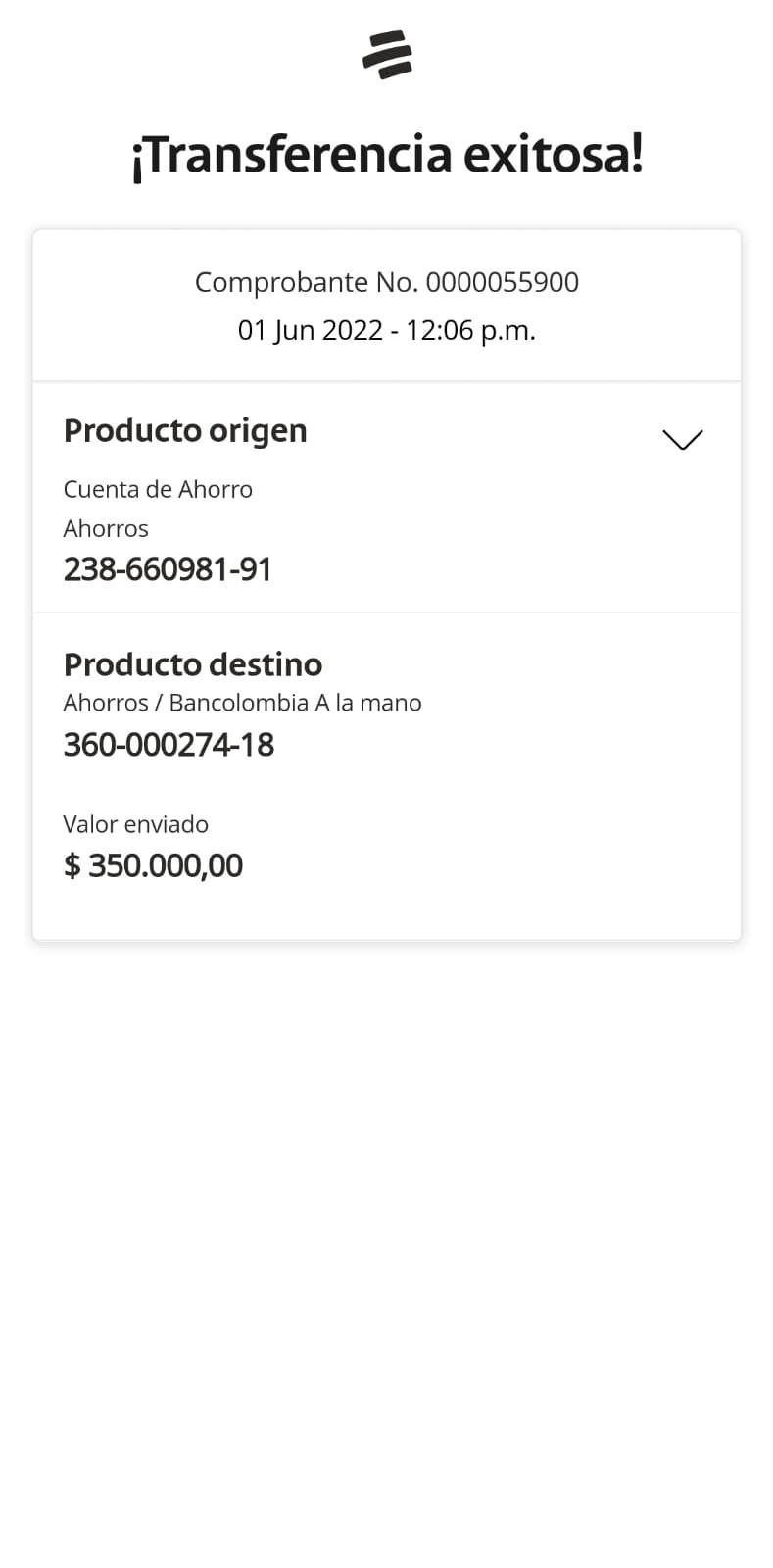Click the 'Valor enviado' label

point(135,824)
